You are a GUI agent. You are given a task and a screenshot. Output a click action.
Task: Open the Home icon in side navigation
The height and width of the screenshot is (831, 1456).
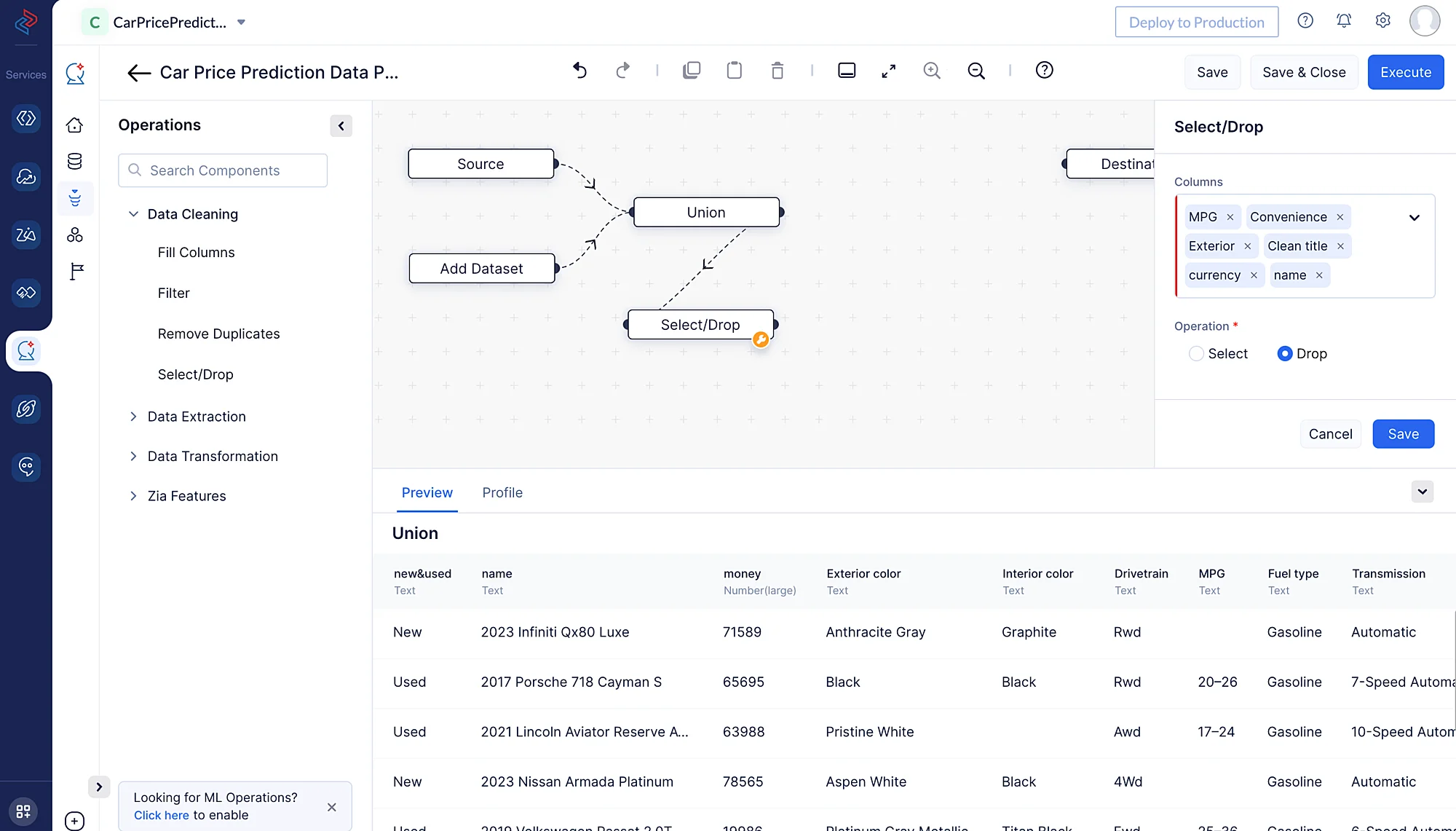[x=75, y=125]
